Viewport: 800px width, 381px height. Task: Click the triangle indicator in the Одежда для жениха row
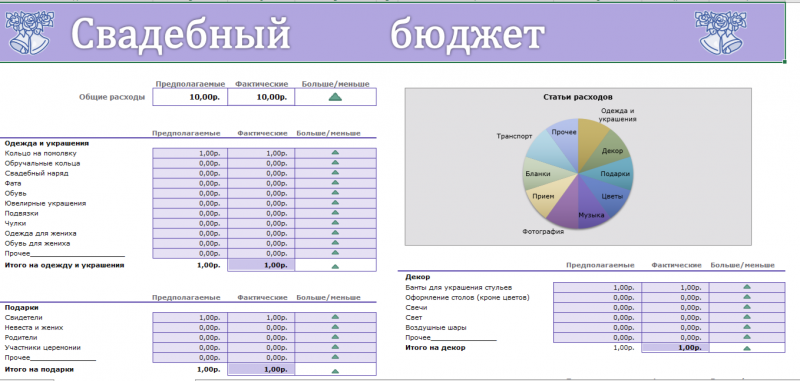(x=335, y=233)
